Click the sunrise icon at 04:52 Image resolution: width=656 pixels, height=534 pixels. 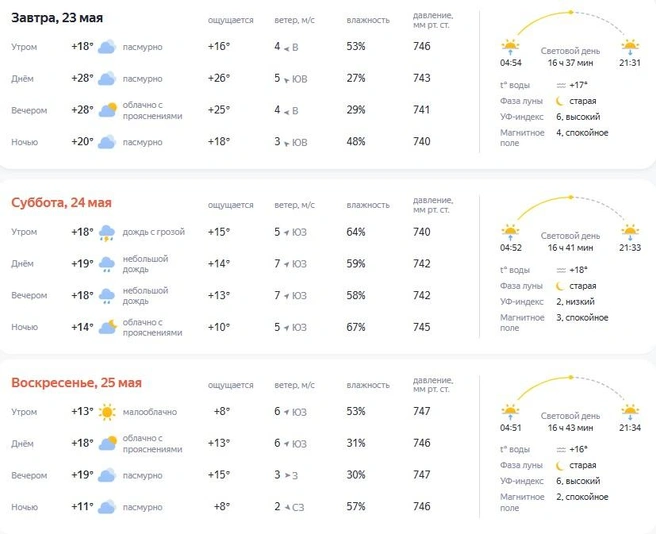click(510, 231)
